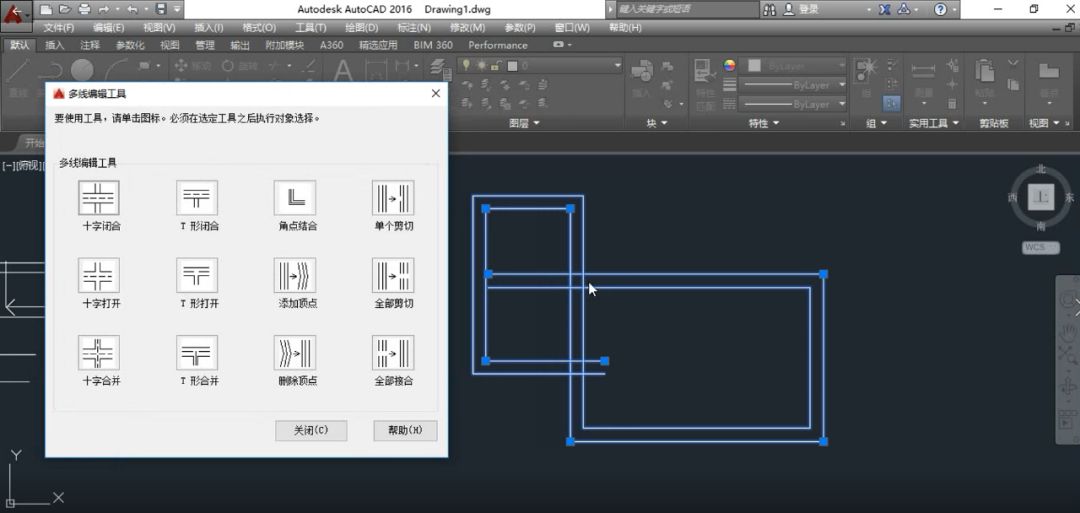
Task: Click the Measure tool in 实用工具 panel
Action: 923,70
